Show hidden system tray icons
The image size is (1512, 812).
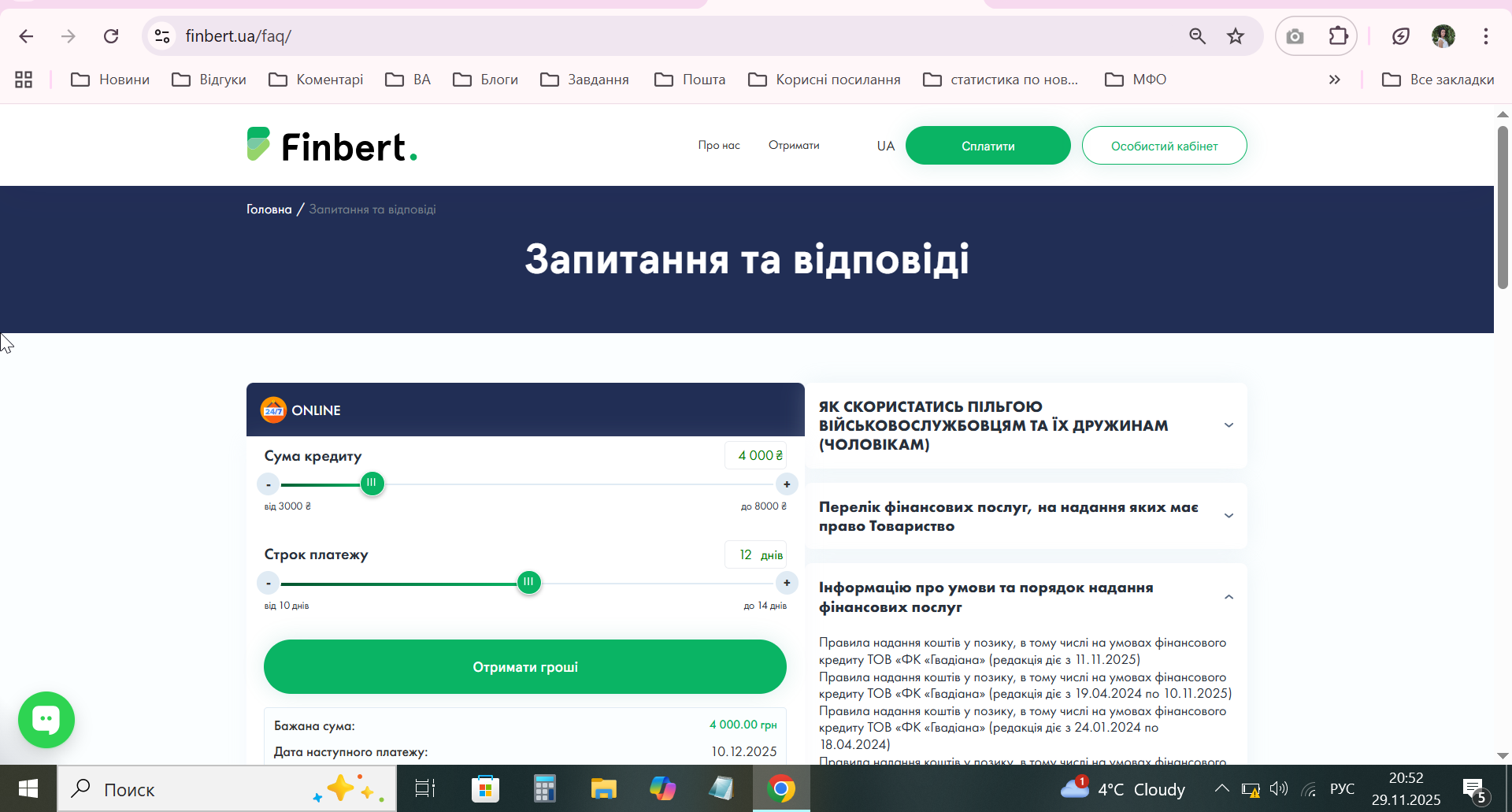[1221, 788]
